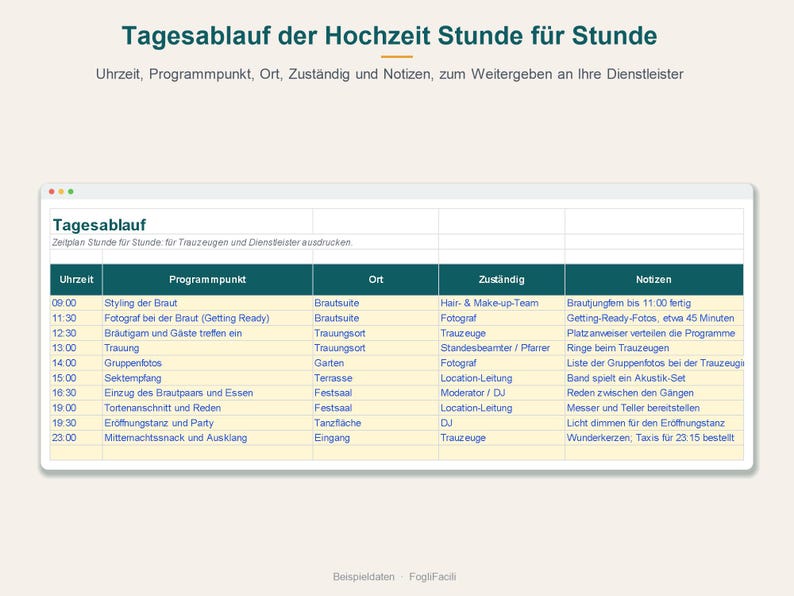Click the Fotograf cell in the 11:30 row

[501, 318]
